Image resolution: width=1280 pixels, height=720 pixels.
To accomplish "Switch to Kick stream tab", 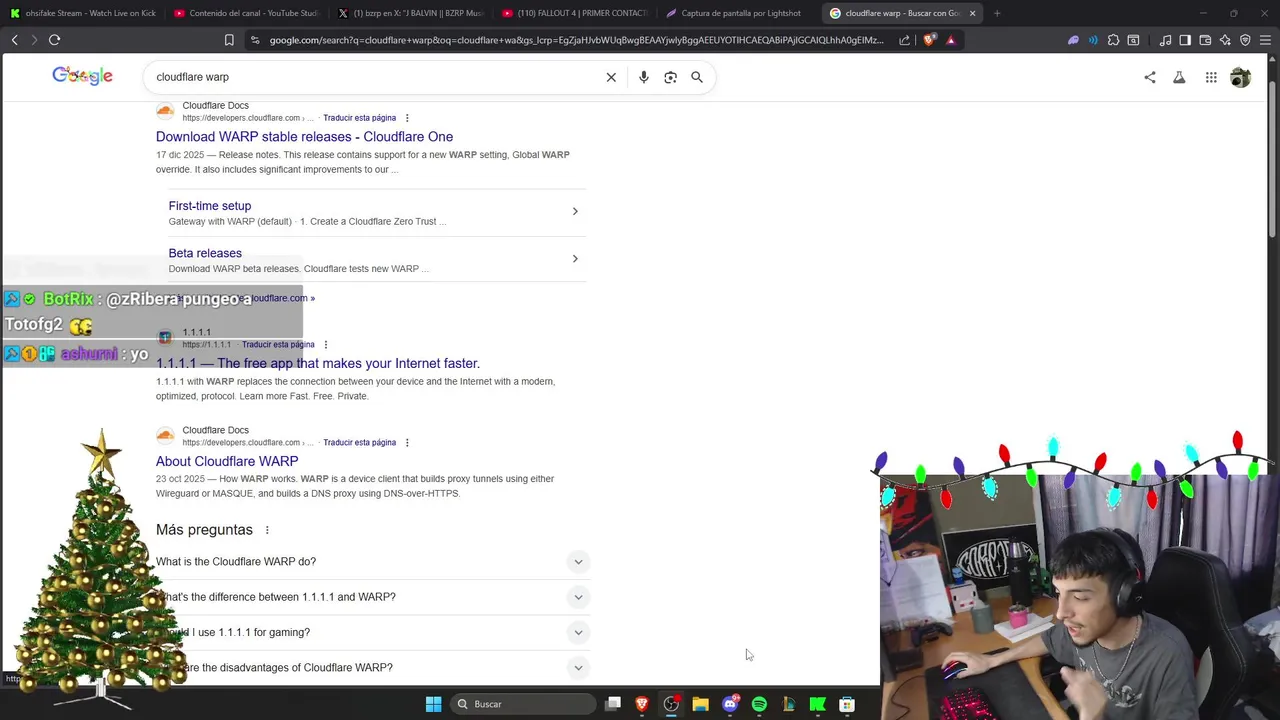I will pyautogui.click(x=83, y=13).
